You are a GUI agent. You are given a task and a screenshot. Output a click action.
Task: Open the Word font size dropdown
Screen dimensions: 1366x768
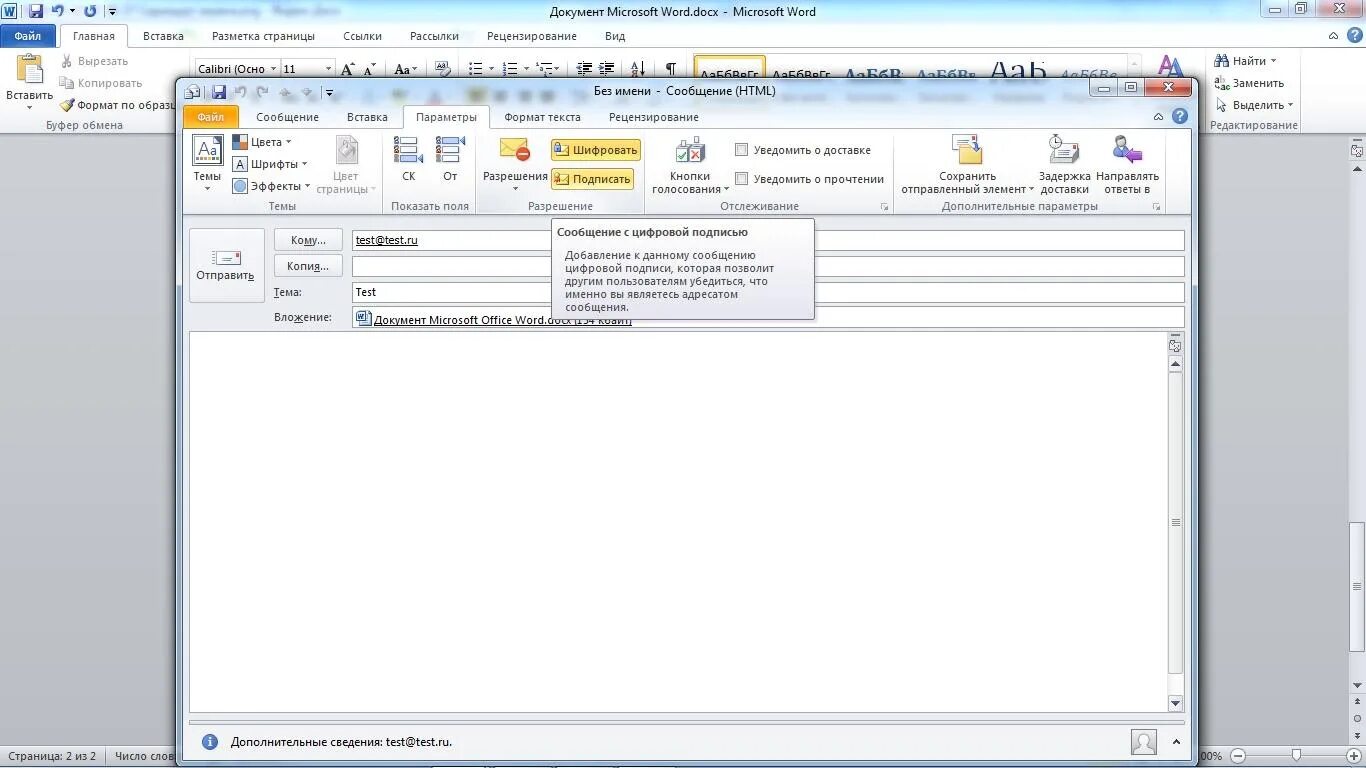point(328,69)
